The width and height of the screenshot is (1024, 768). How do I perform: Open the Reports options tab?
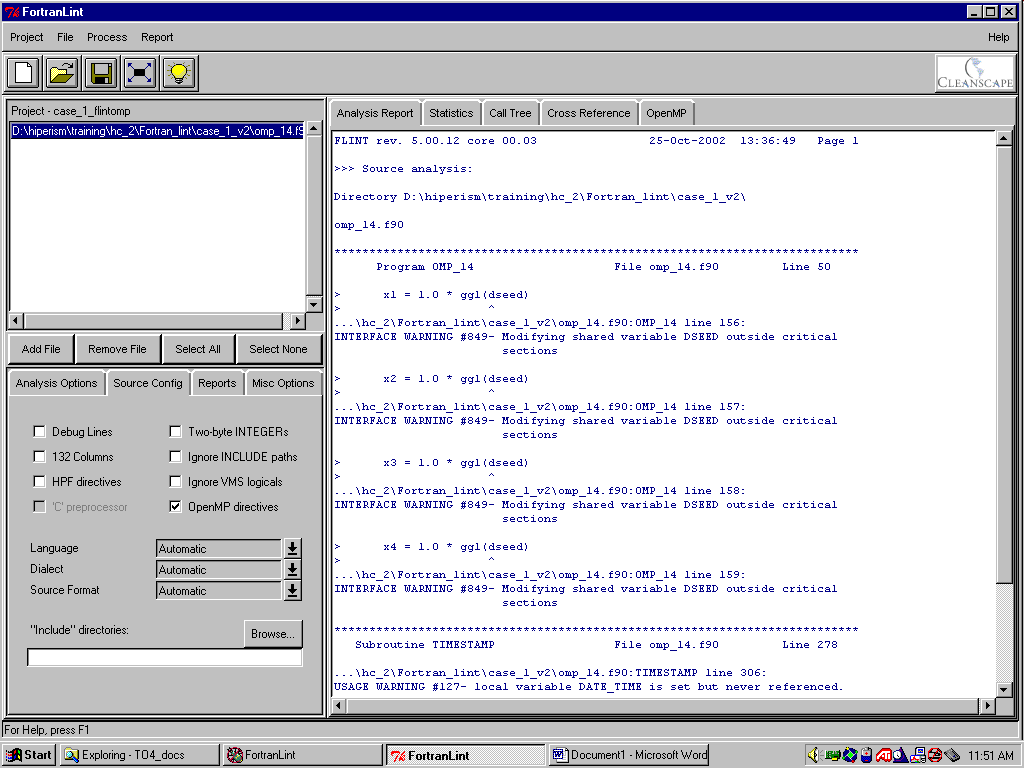217,383
